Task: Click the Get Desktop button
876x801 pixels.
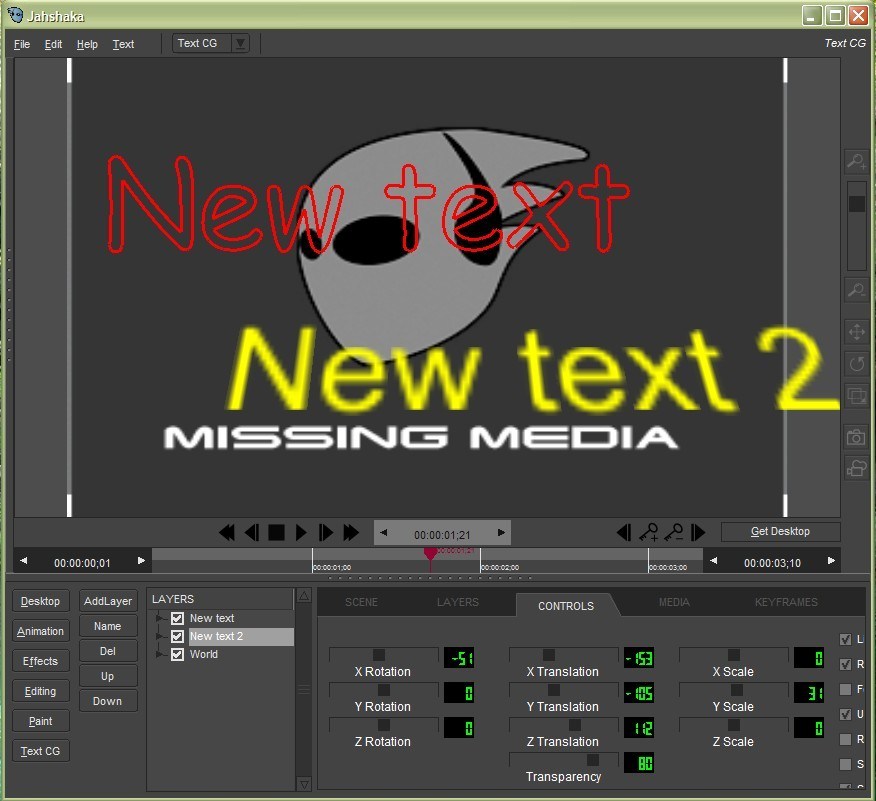Action: tap(780, 531)
